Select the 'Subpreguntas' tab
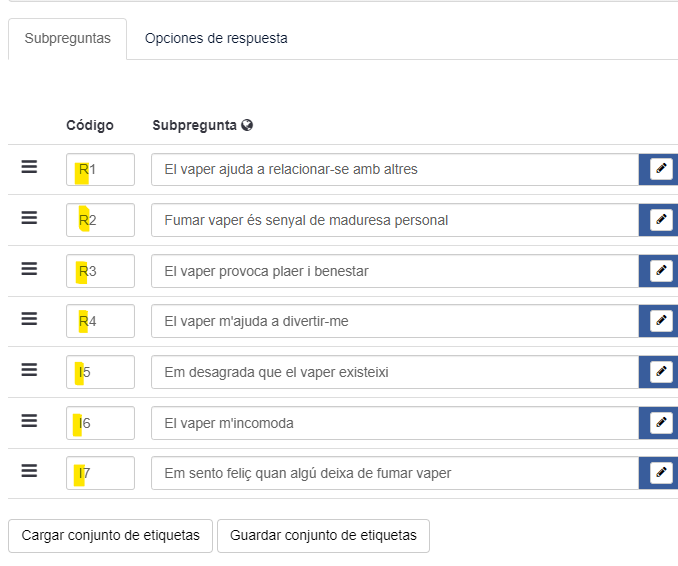678x566 pixels. (68, 39)
